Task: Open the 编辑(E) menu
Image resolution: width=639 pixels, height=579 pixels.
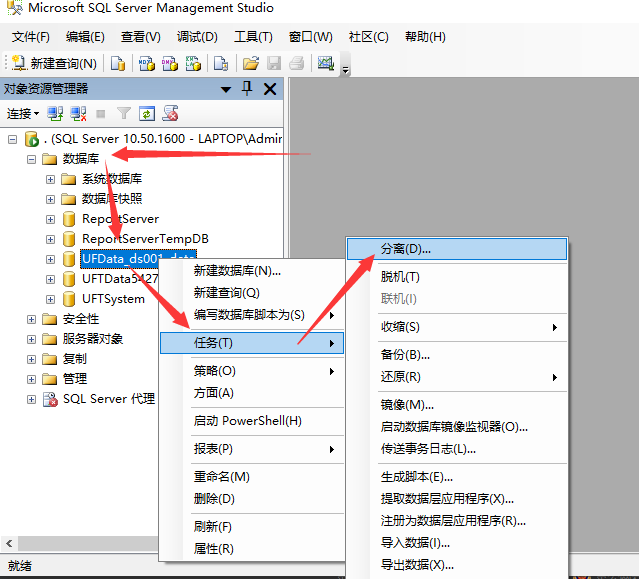Action: [85, 37]
